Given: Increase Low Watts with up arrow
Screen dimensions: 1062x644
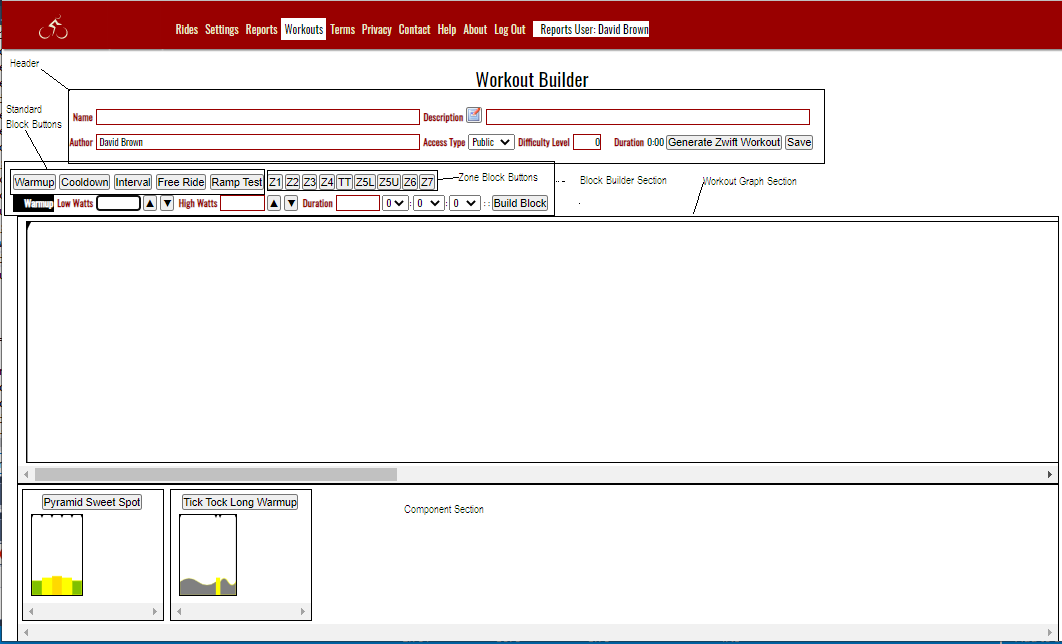Looking at the screenshot, I should [x=150, y=203].
